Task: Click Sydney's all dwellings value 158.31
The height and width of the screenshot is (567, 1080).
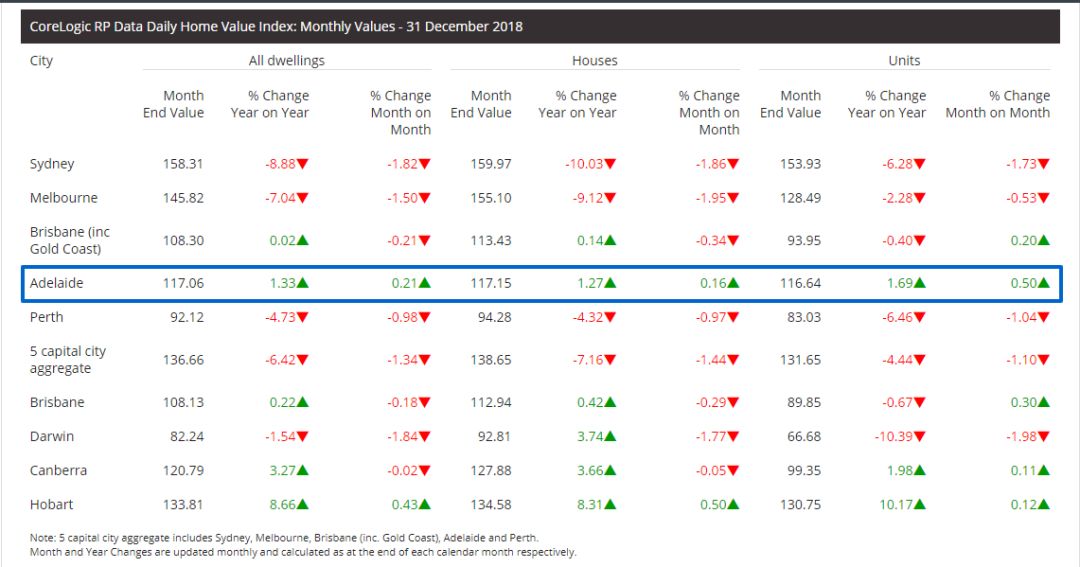Action: (183, 164)
